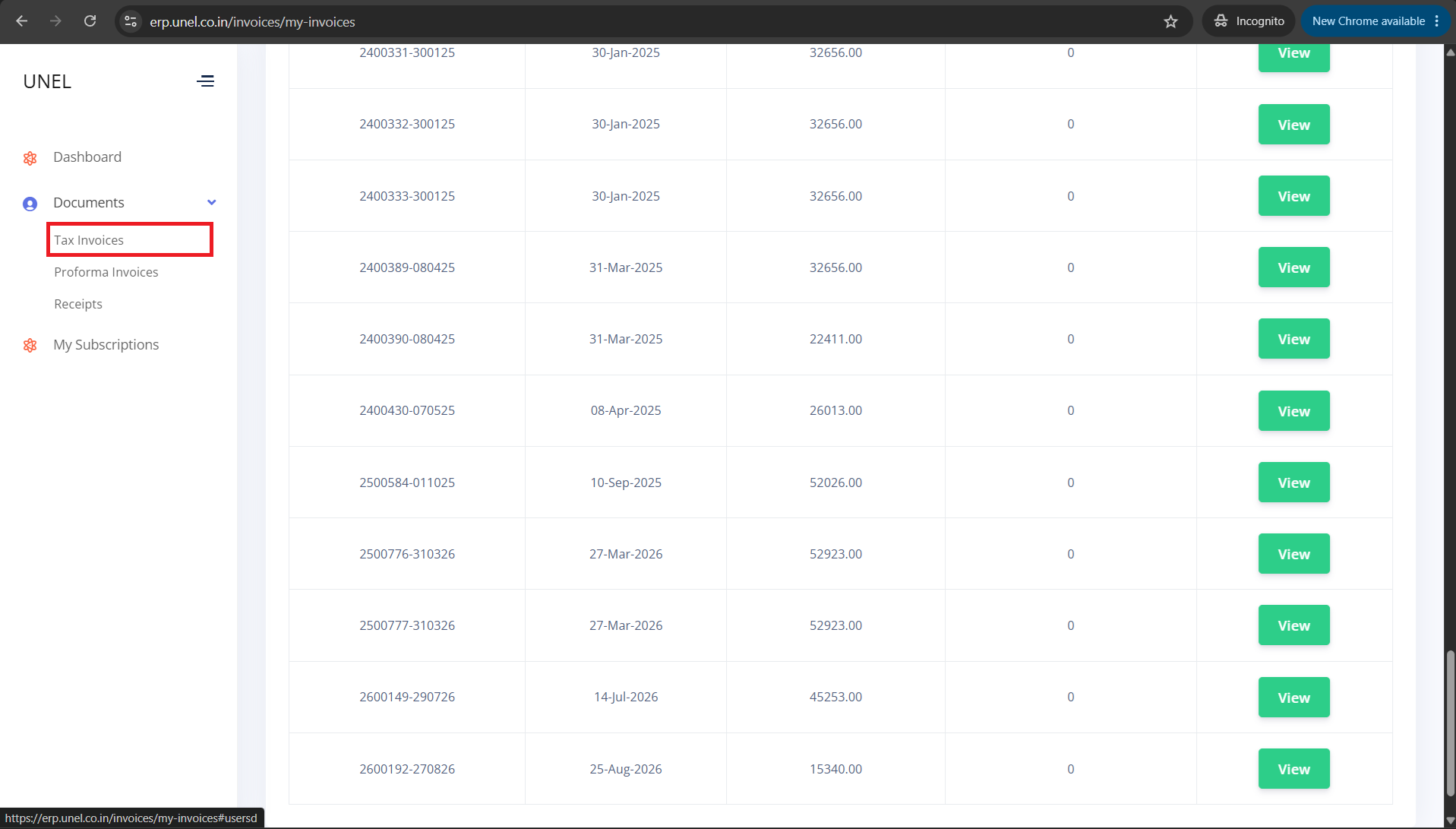The width and height of the screenshot is (1456, 829).
Task: Click amount 15340.00
Action: tap(835, 769)
